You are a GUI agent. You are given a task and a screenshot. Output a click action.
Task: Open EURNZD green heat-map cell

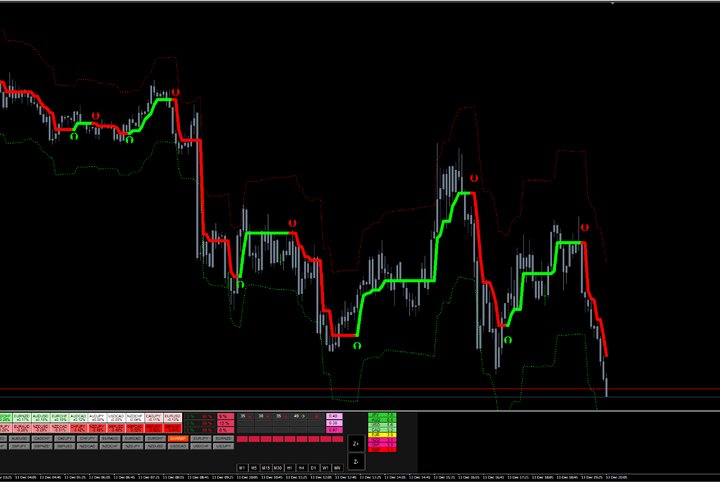[22, 417]
